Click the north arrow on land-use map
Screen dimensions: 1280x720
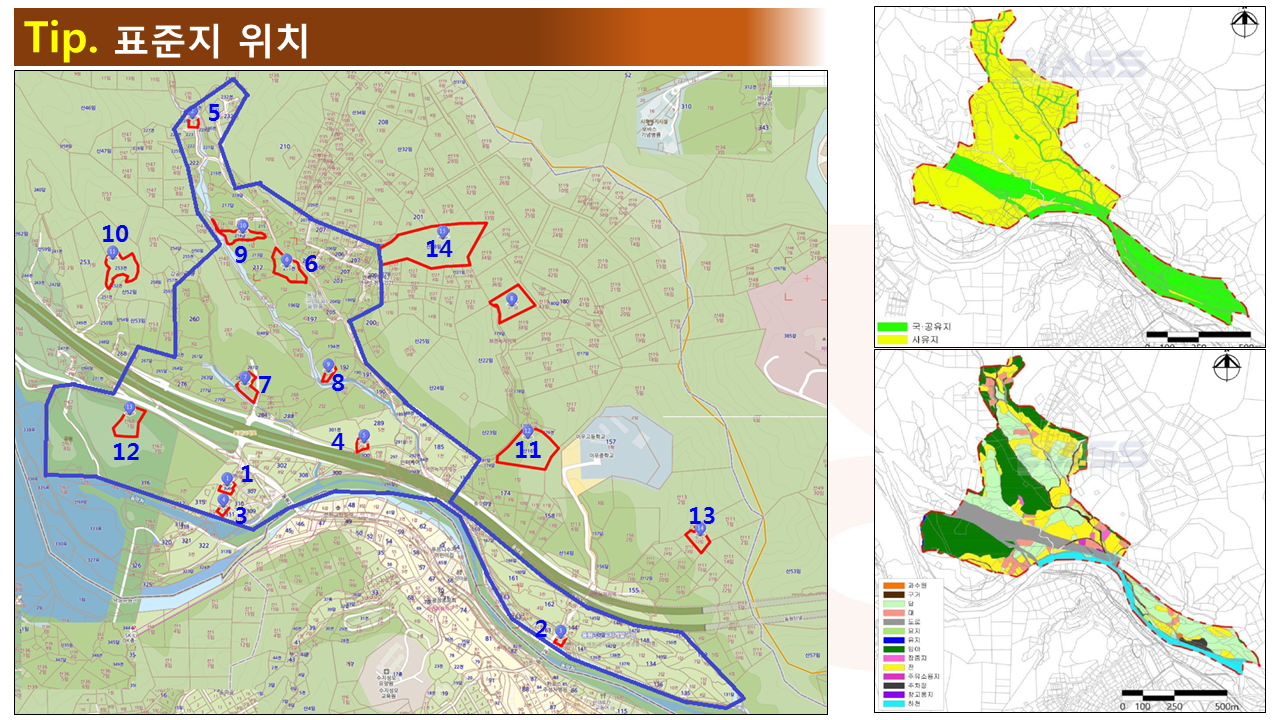[x=1229, y=368]
